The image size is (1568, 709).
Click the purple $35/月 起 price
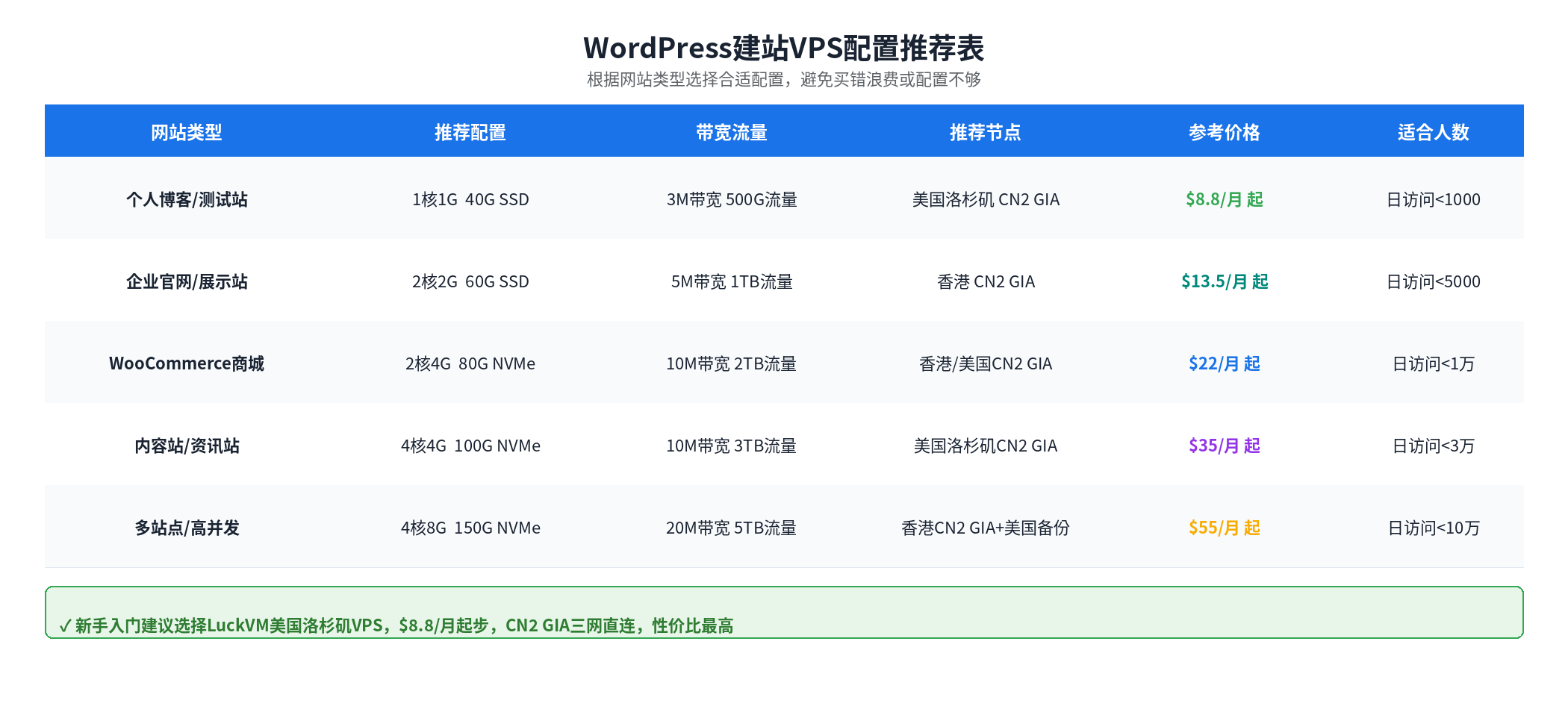[x=1225, y=446]
